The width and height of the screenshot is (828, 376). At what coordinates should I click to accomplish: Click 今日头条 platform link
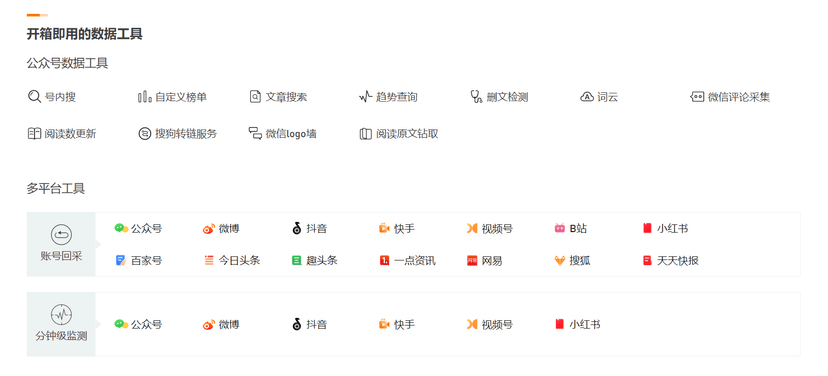[232, 260]
